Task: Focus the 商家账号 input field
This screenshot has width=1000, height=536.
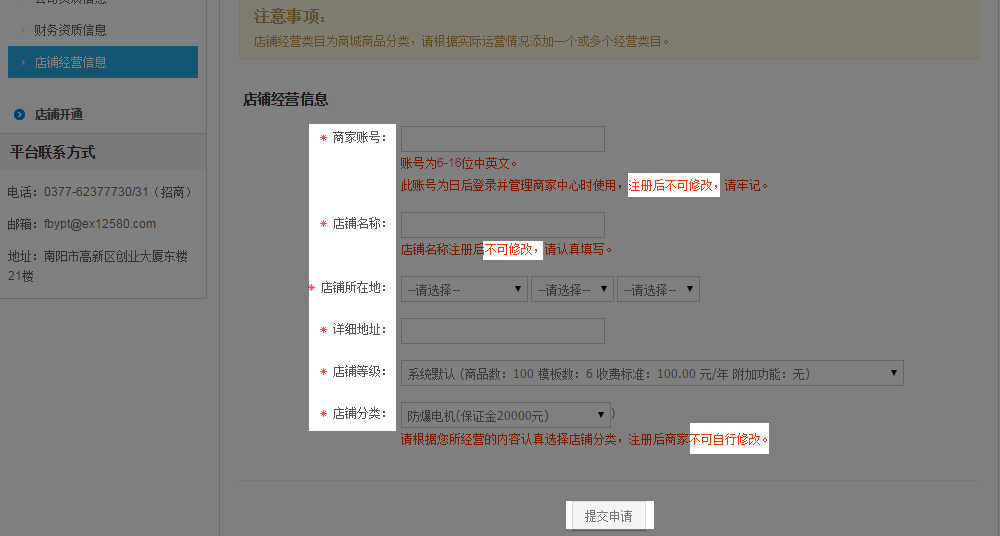Action: (x=502, y=139)
